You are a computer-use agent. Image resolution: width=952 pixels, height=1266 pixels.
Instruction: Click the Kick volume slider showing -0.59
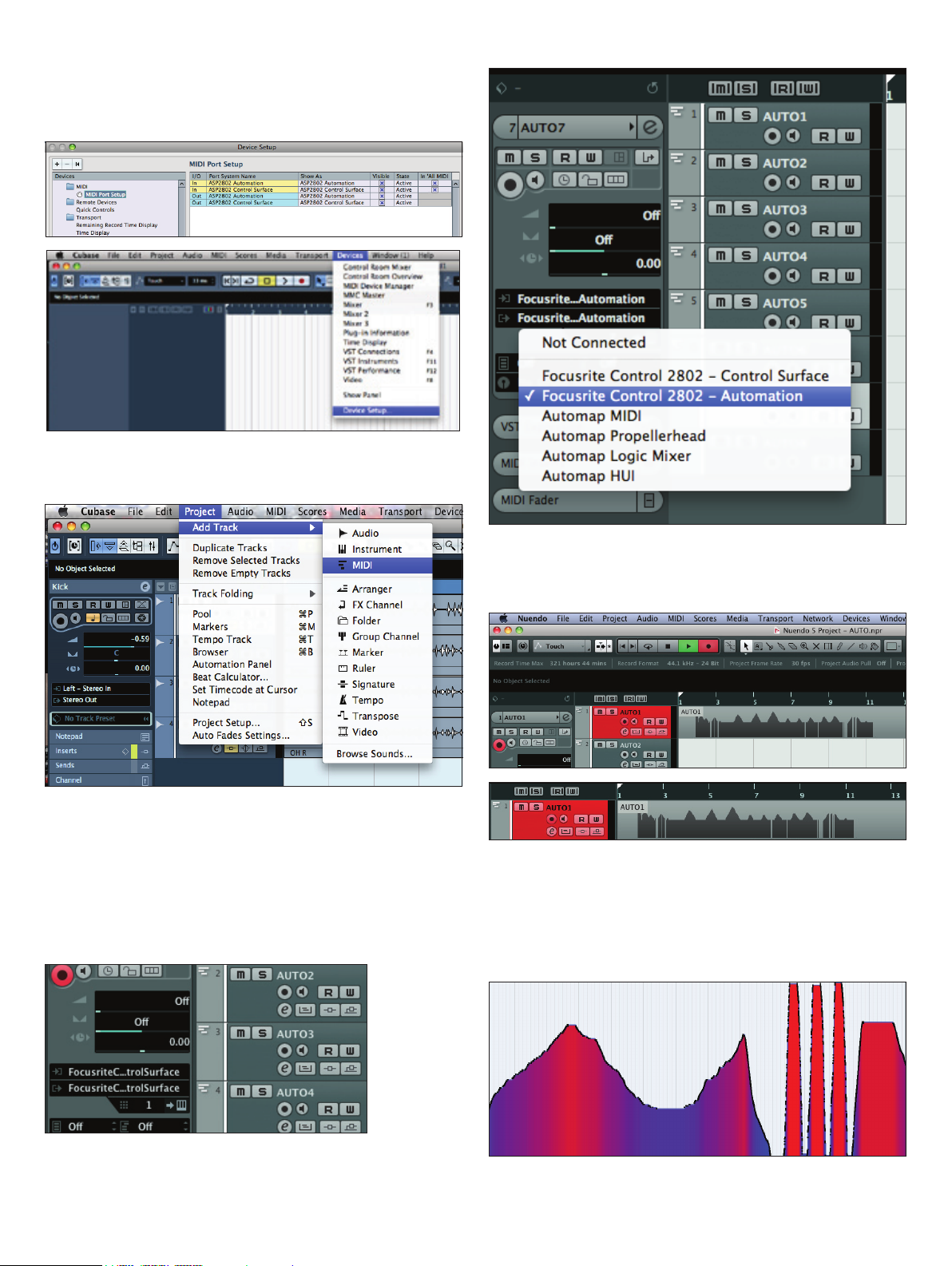click(x=117, y=639)
